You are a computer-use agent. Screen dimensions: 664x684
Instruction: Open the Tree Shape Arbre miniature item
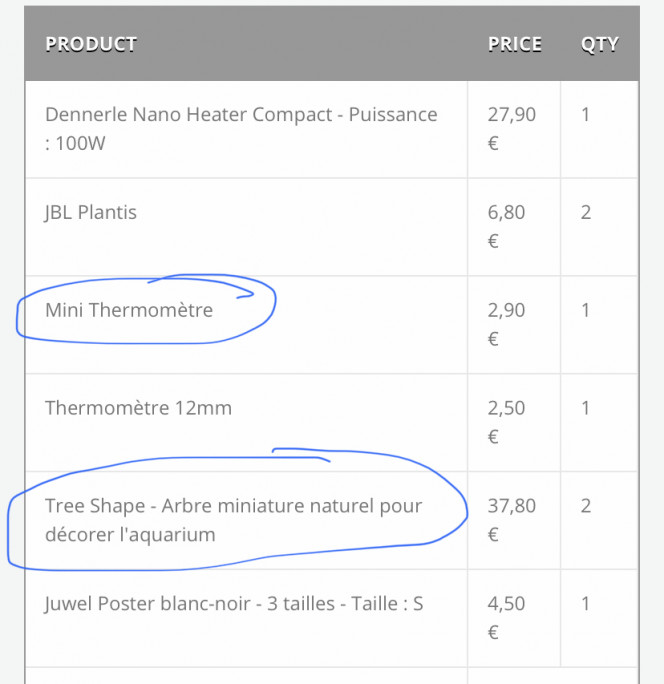click(233, 520)
